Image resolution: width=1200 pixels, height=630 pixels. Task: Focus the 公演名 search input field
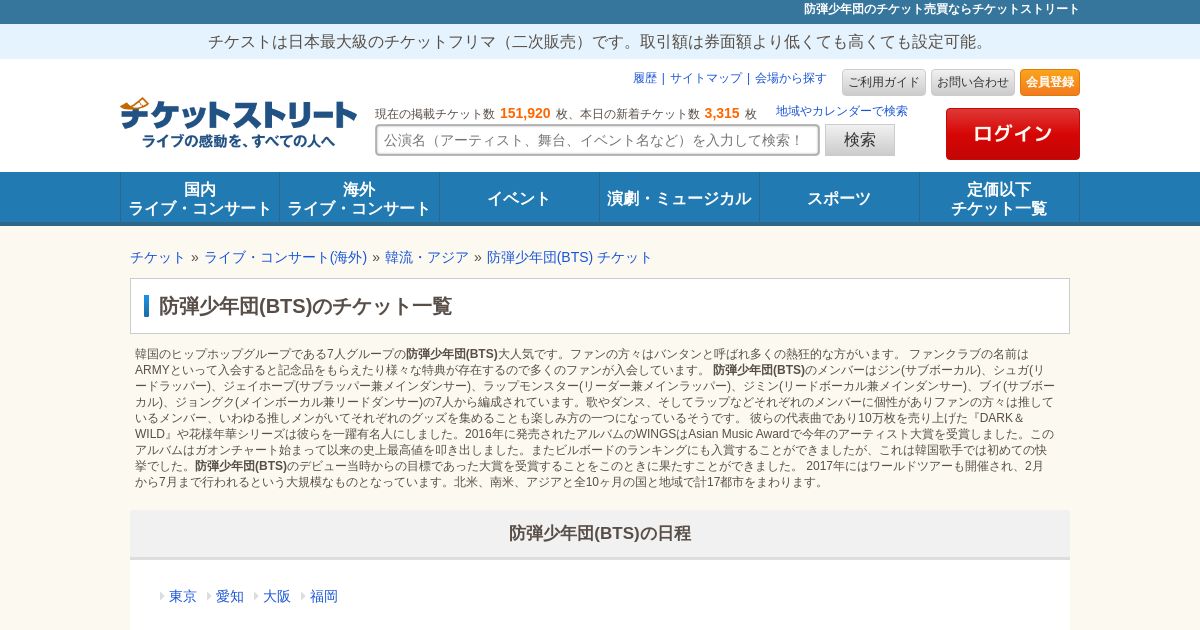[597, 140]
